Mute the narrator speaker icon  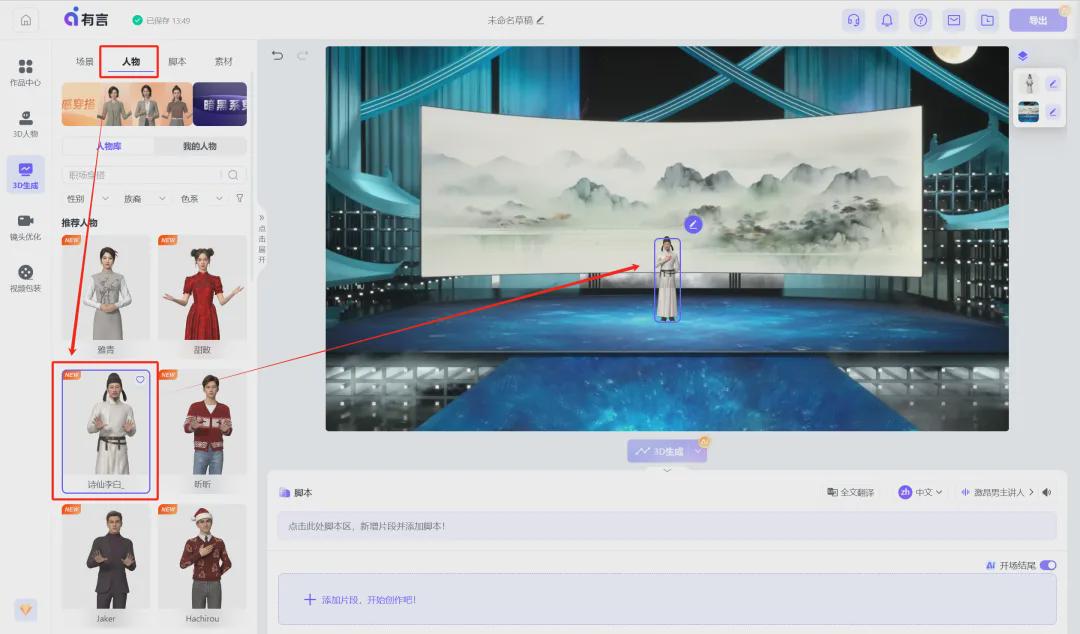[1046, 492]
